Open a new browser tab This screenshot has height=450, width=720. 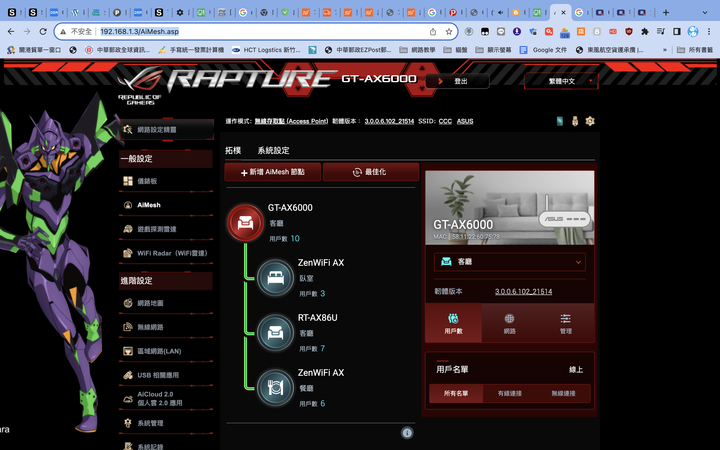click(x=666, y=12)
